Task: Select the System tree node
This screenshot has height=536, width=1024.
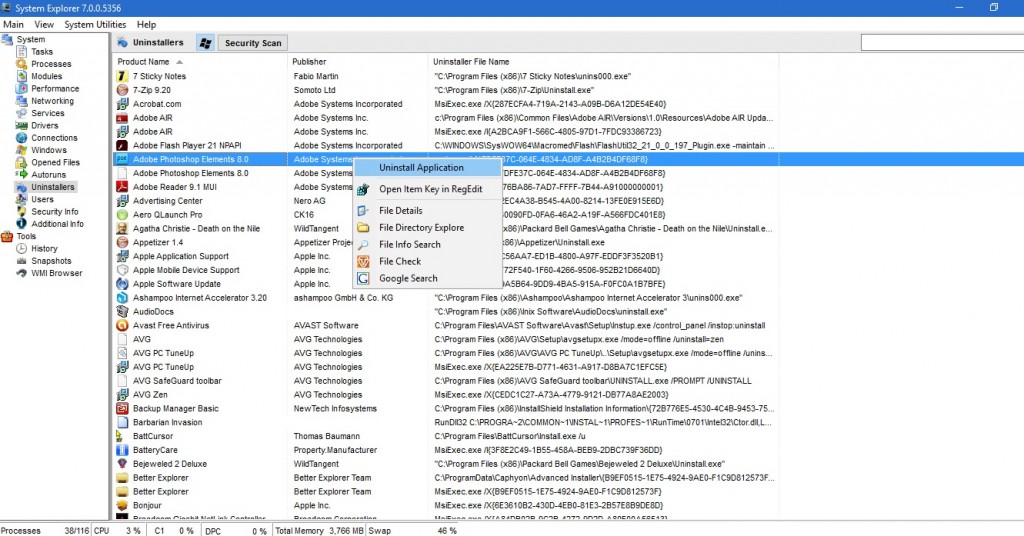Action: click(x=31, y=39)
